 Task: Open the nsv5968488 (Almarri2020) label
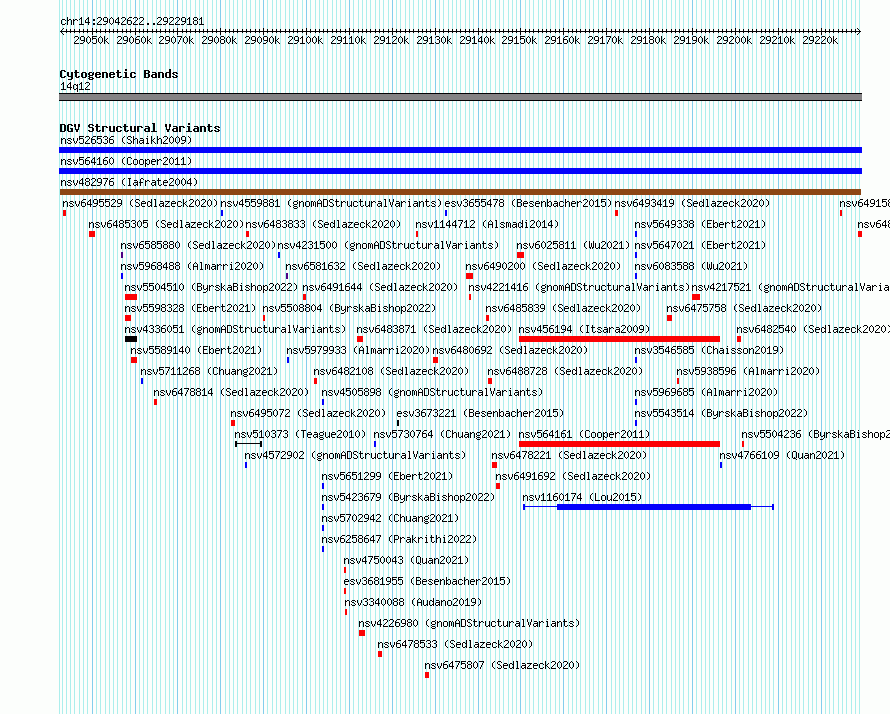[192, 266]
